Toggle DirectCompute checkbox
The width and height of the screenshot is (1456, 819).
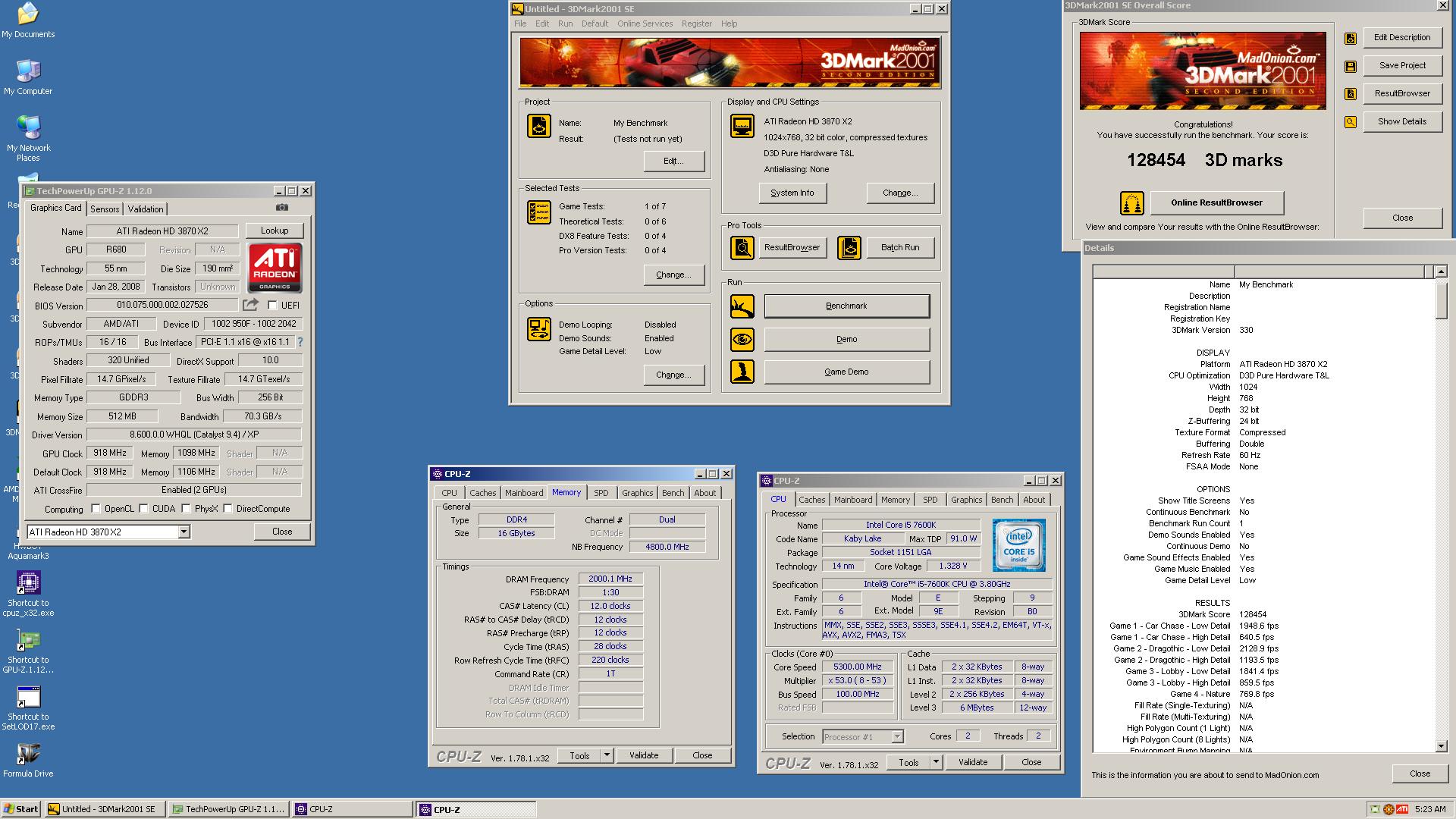pos(227,509)
